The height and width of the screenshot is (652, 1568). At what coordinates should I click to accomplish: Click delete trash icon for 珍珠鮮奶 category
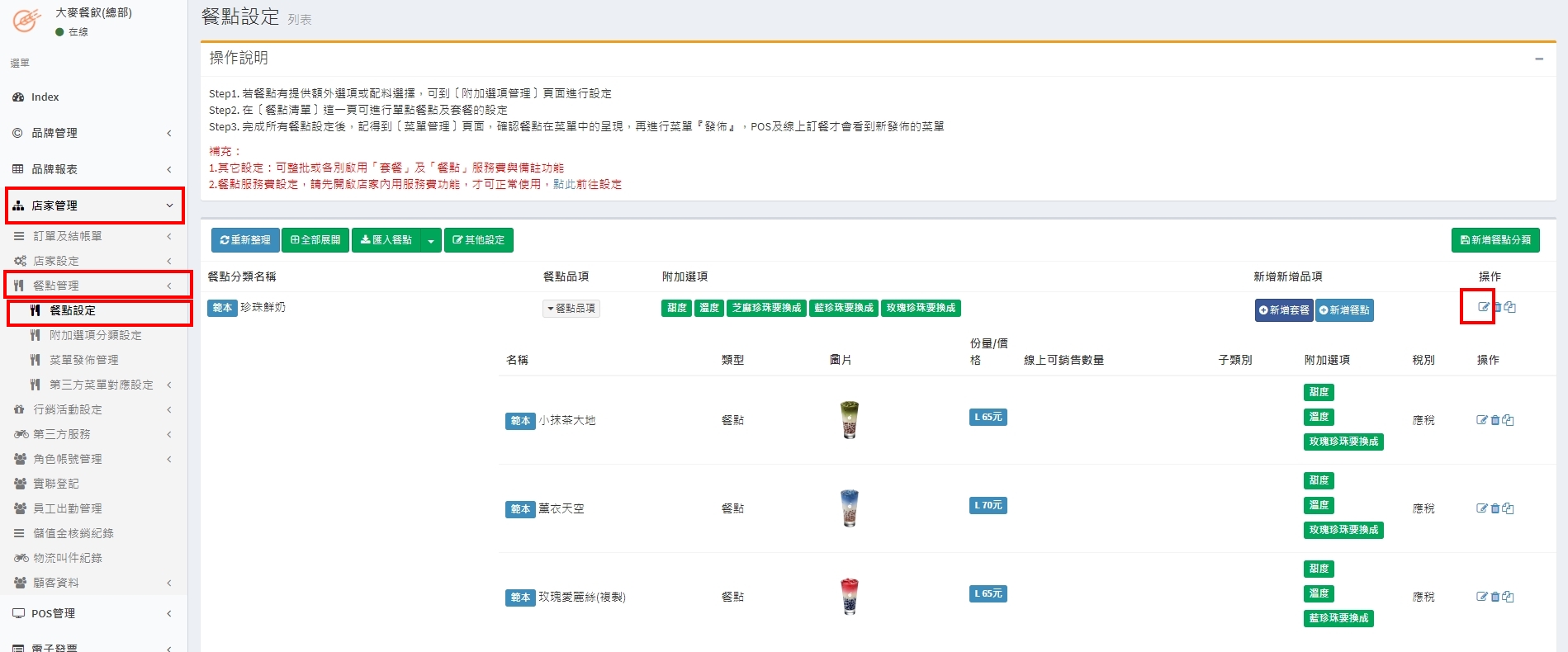[x=1497, y=307]
